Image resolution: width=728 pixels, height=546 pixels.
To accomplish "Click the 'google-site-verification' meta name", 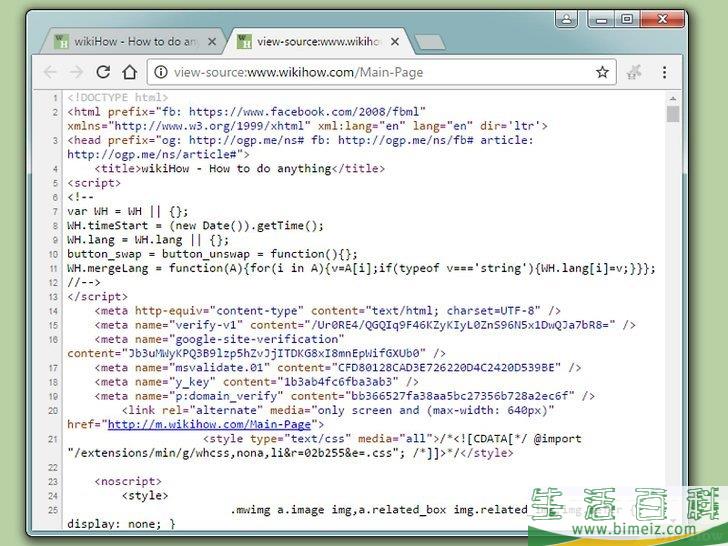I will point(256,339).
